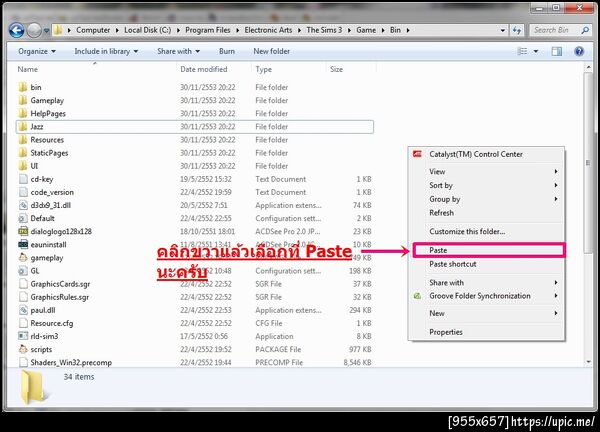Expand the Sort by submenu
Screen dimensions: 600x432
[x=487, y=185]
